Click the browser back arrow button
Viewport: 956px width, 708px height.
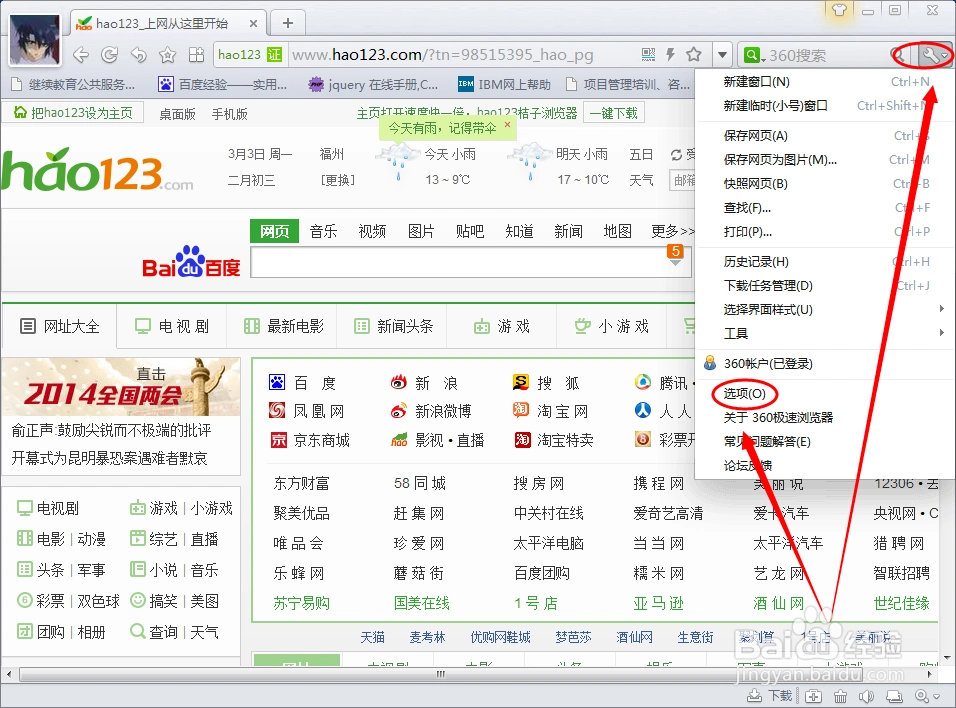coord(82,55)
